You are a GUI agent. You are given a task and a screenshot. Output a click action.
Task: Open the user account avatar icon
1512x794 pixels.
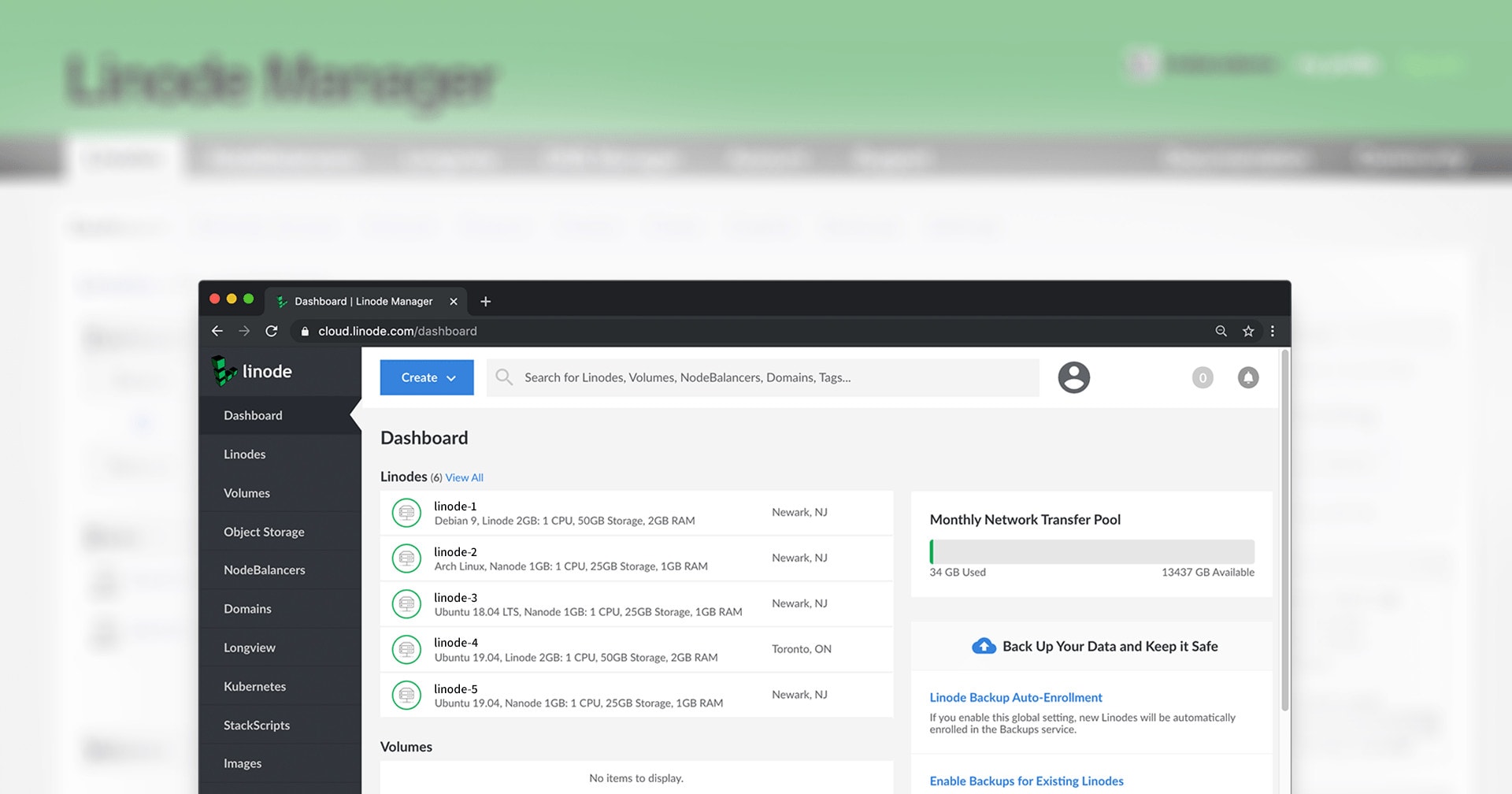coord(1073,377)
